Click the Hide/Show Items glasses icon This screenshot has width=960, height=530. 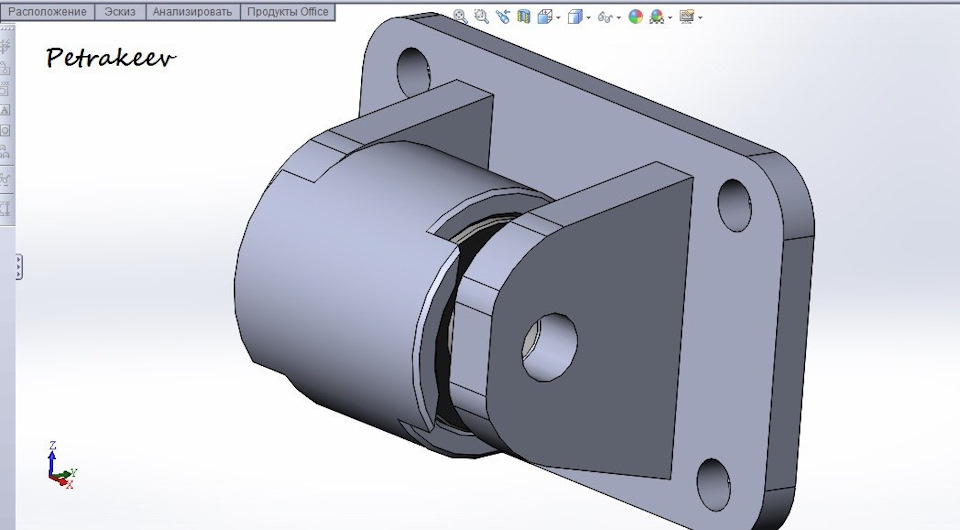tap(605, 17)
